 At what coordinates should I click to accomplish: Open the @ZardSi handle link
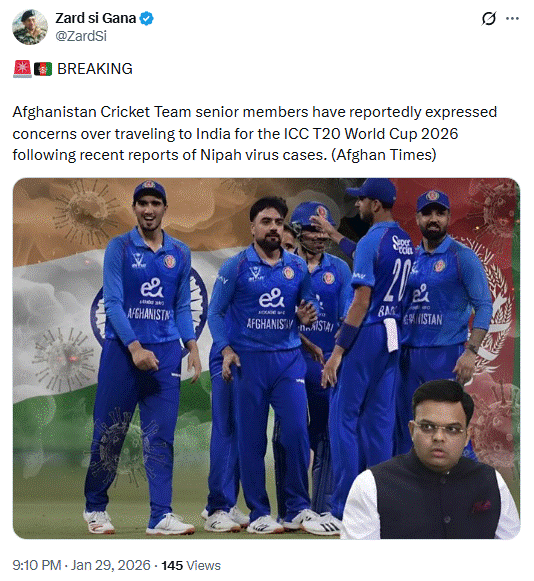click(81, 36)
